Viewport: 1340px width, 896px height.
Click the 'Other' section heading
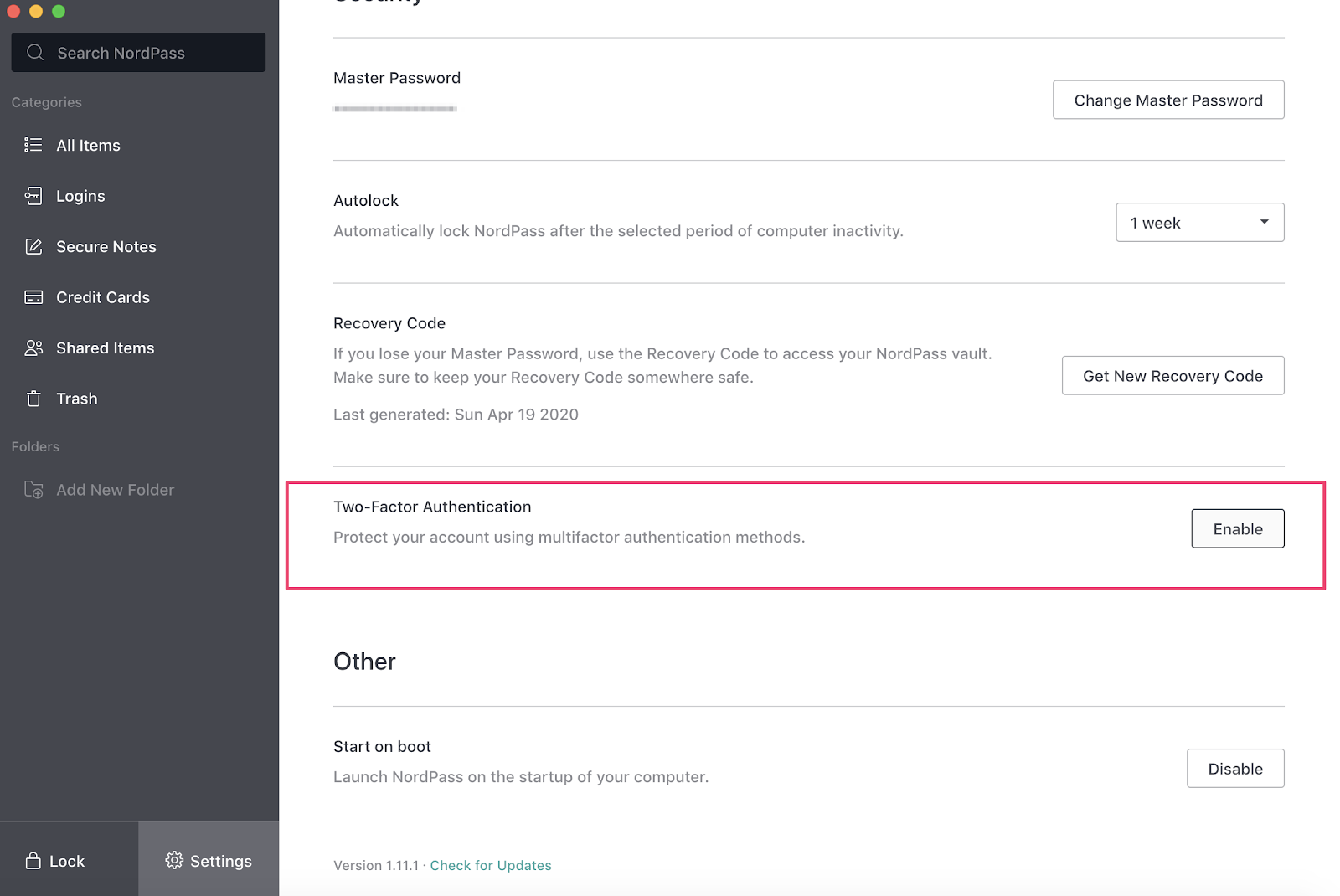coord(364,662)
